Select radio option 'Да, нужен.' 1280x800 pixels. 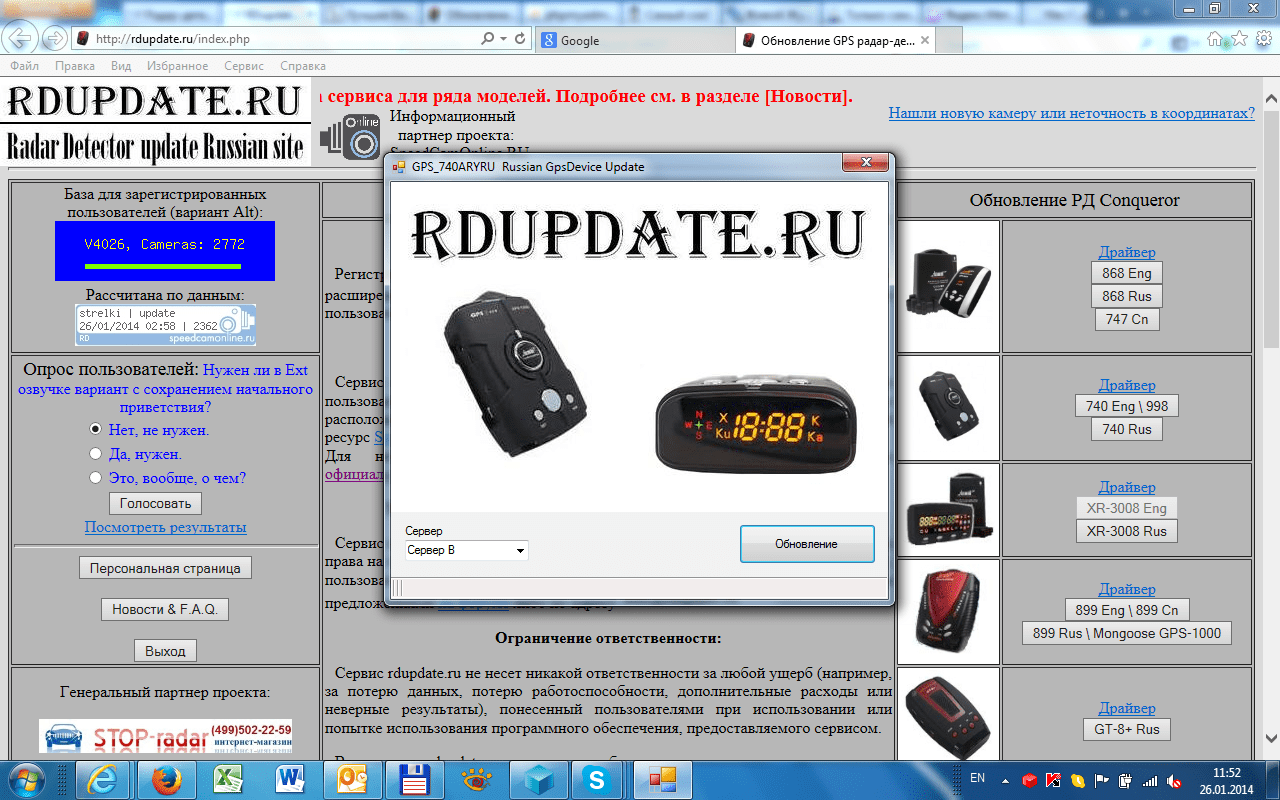click(x=96, y=454)
